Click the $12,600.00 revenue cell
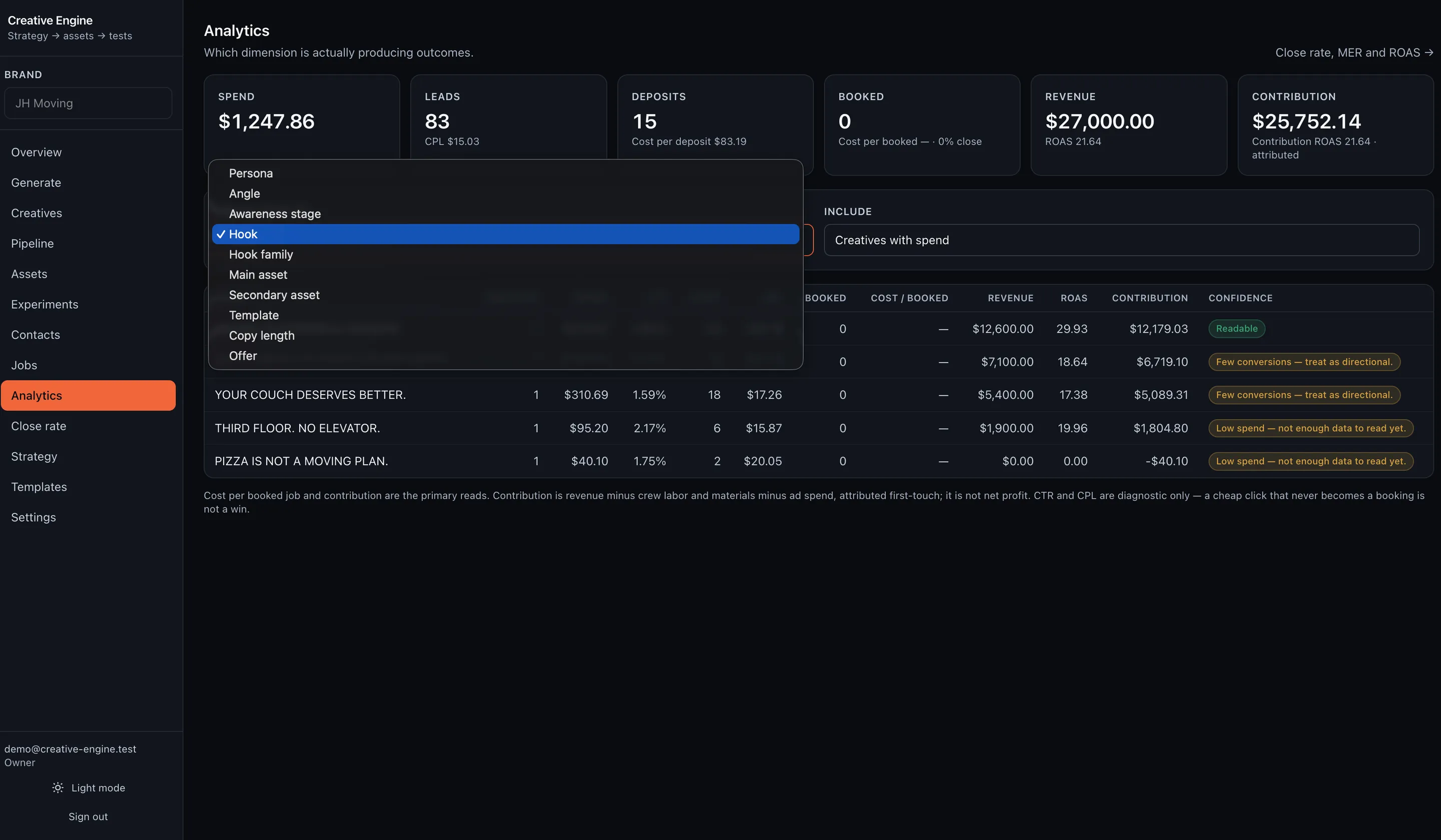 tap(1002, 329)
